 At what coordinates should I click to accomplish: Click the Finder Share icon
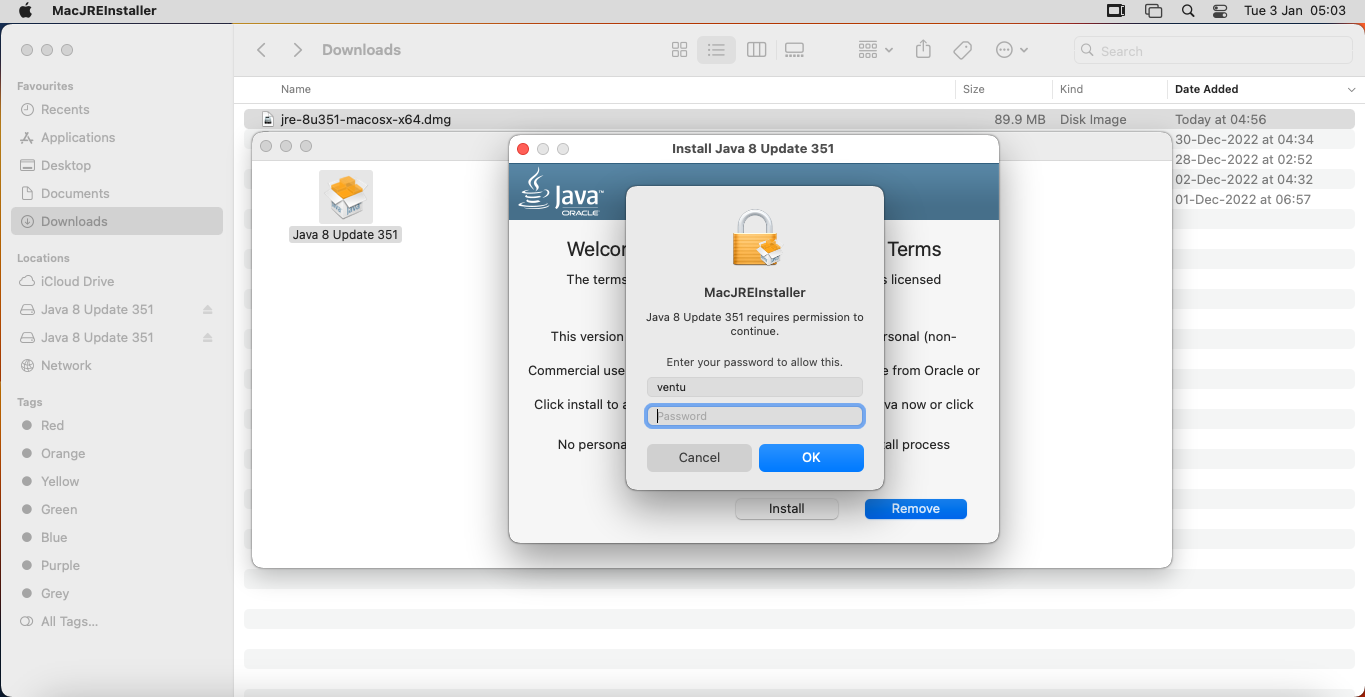pyautogui.click(x=923, y=50)
